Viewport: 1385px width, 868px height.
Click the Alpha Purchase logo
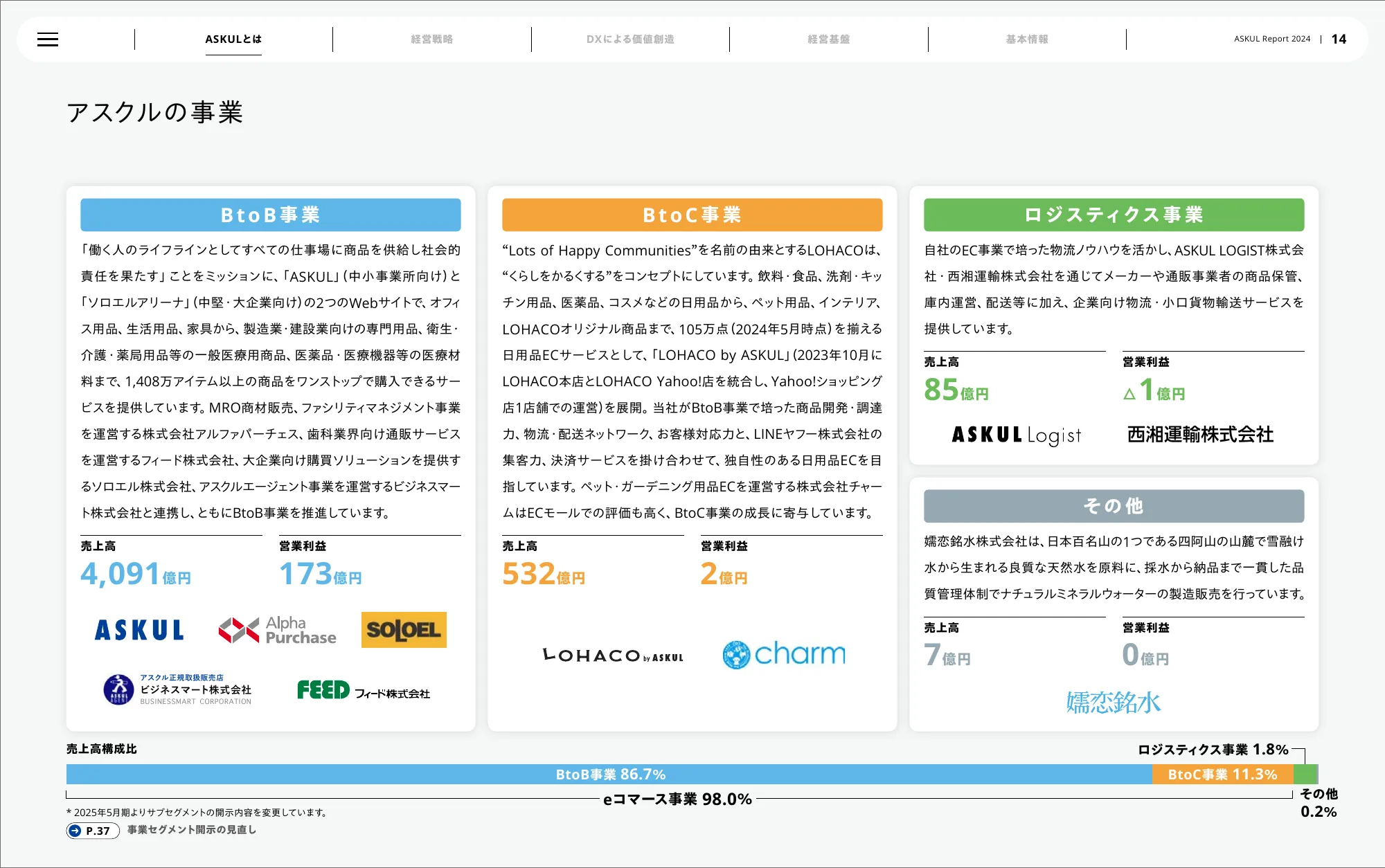pyautogui.click(x=277, y=630)
